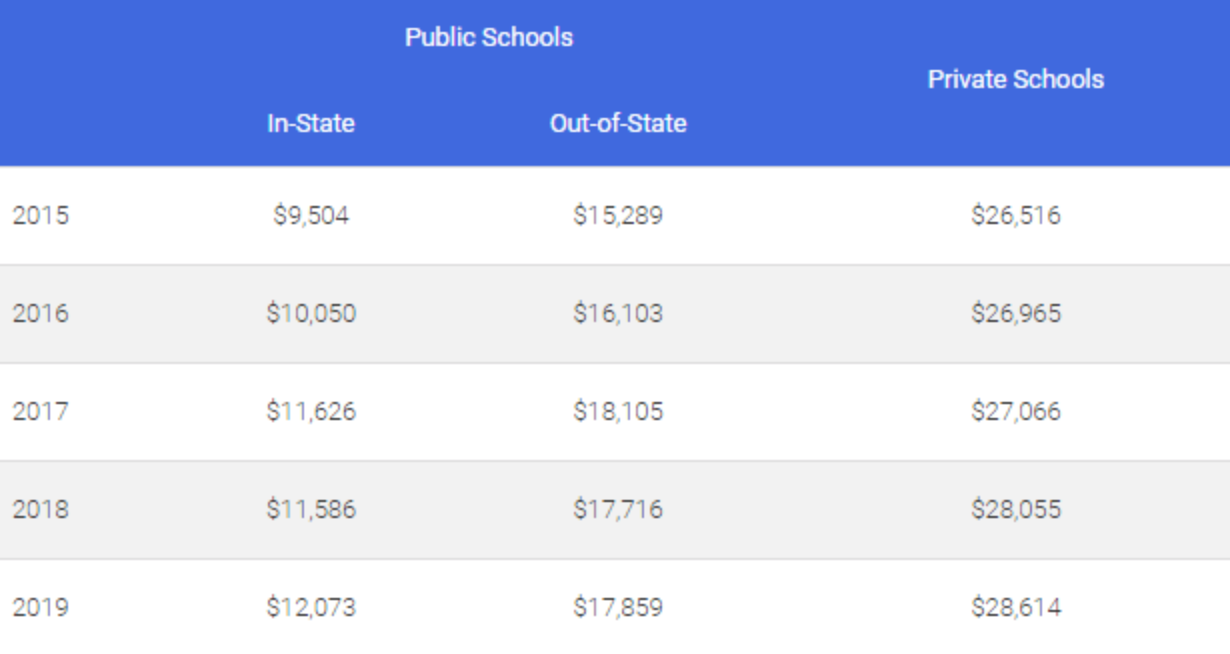Select the 2016 year row label
This screenshot has height=654, width=1230.
[x=41, y=314]
